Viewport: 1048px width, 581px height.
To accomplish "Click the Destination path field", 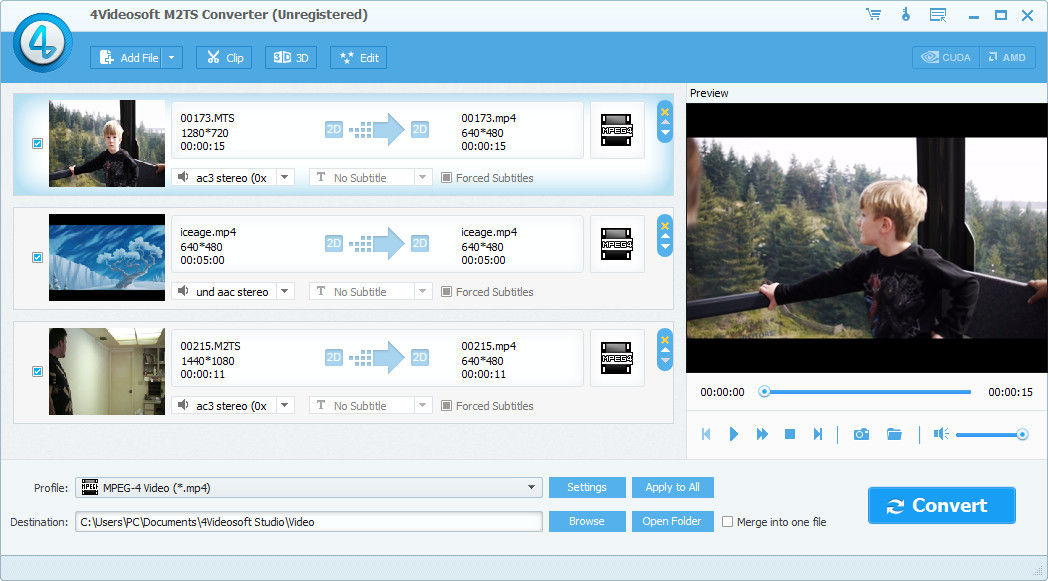I will [309, 522].
